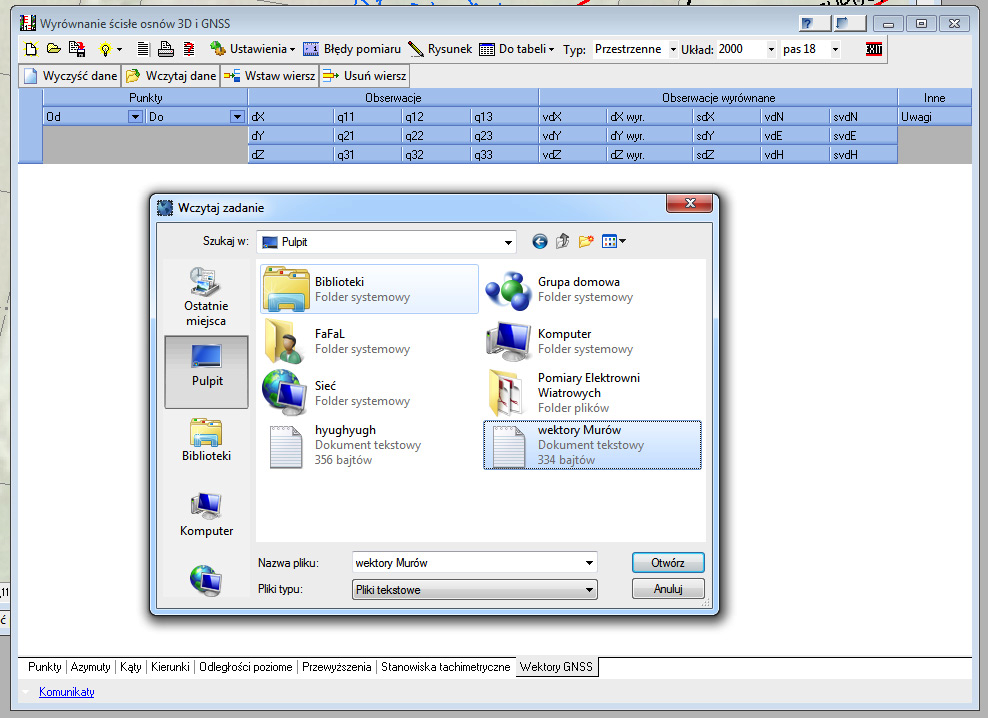
Task: Click the new document icon in the toolbar
Action: [x=31, y=49]
